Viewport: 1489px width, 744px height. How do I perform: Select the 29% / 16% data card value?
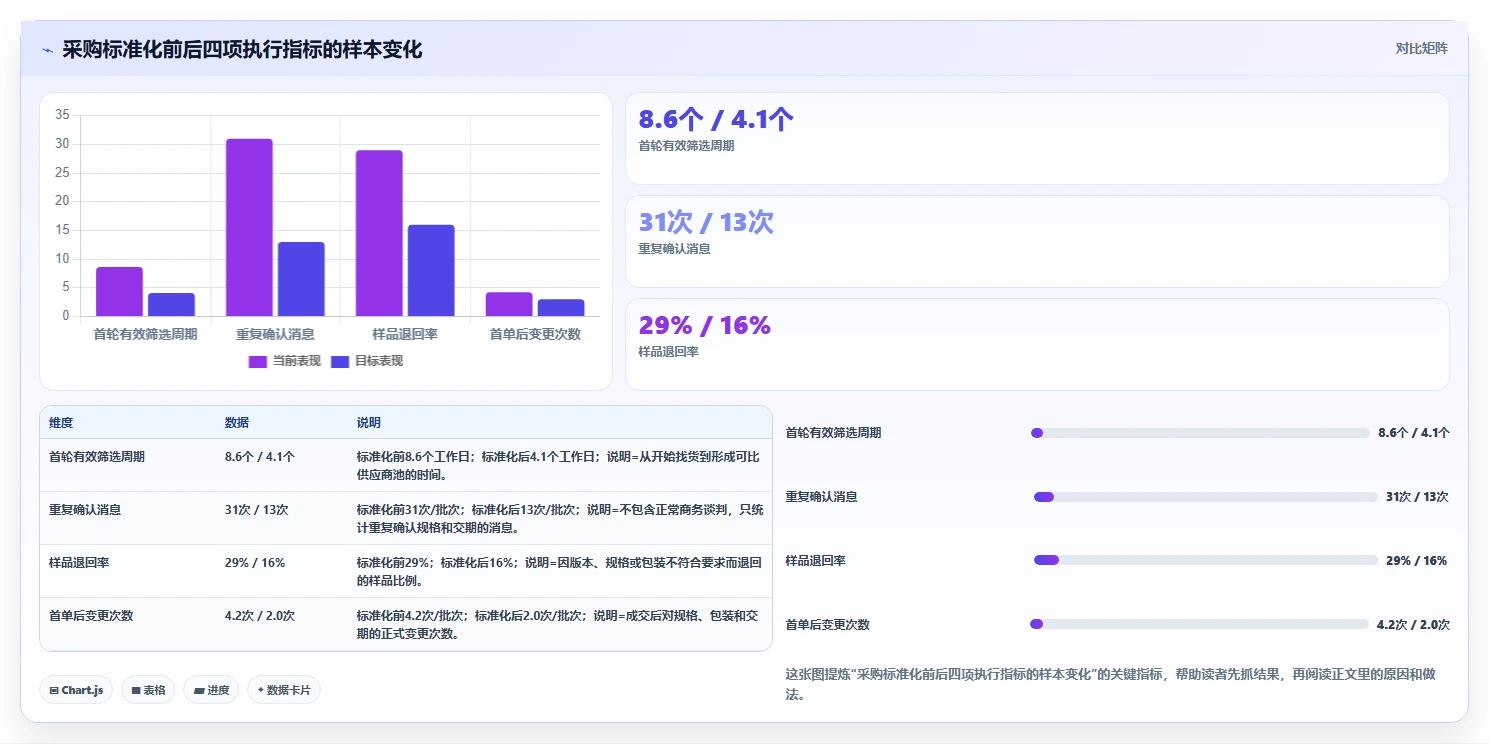point(705,326)
